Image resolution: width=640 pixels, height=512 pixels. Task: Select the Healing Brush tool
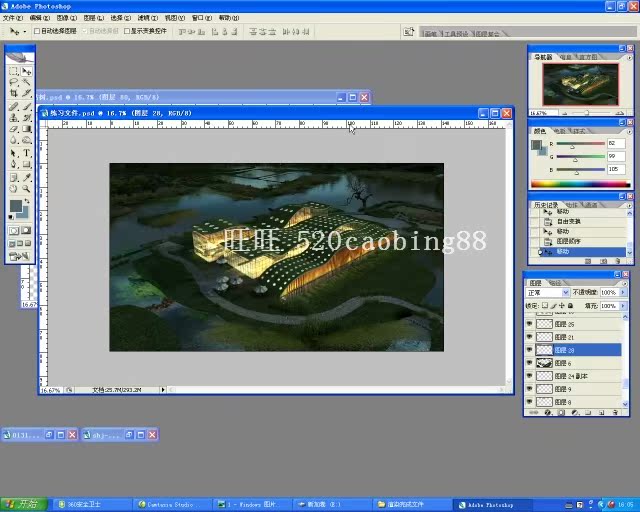tap(13, 107)
